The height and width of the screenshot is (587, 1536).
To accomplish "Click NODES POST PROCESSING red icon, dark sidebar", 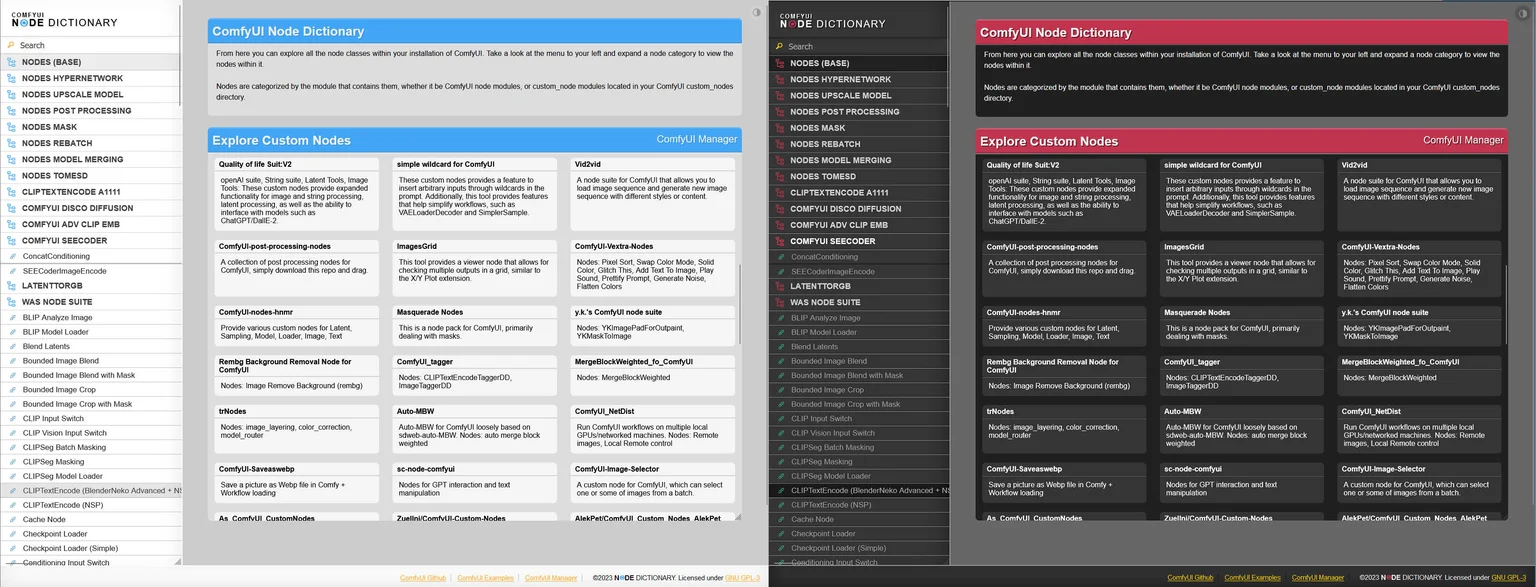I will click(779, 112).
